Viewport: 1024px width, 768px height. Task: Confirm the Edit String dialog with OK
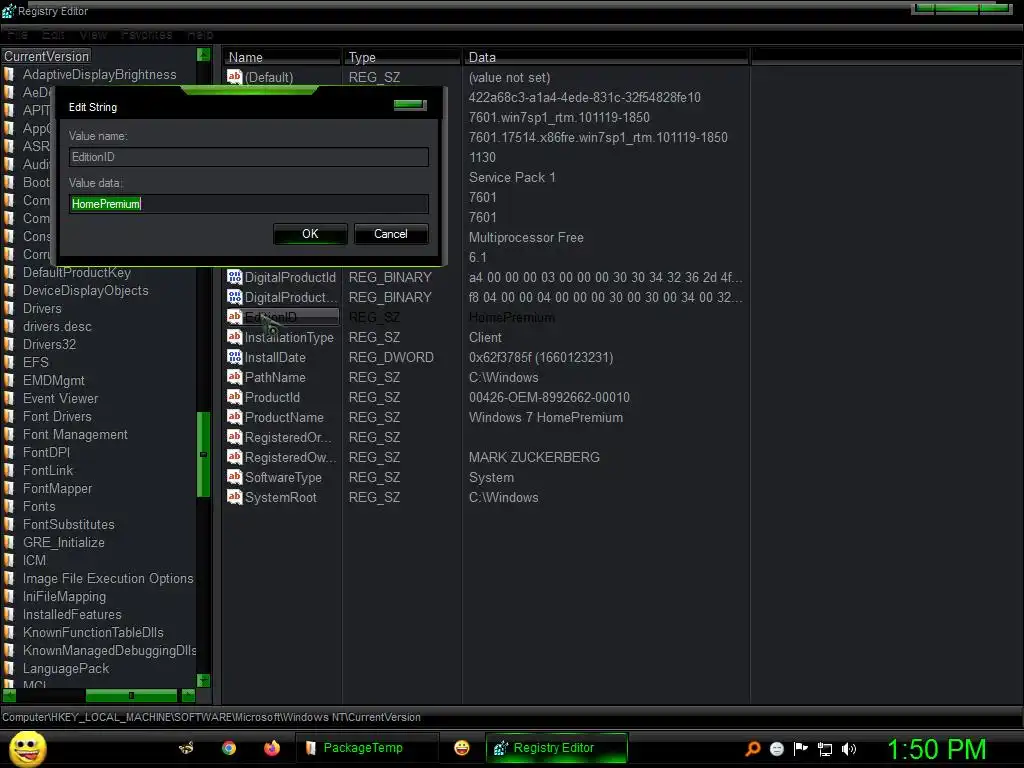310,234
